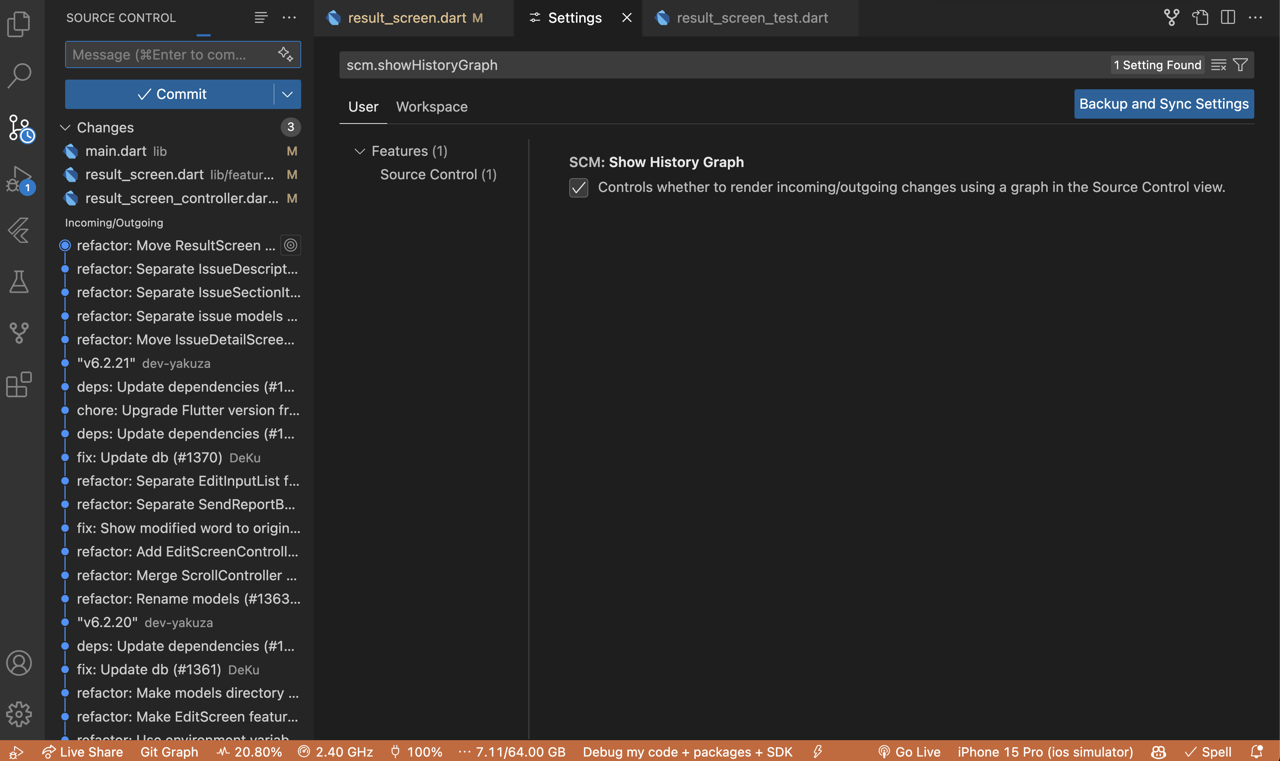Image resolution: width=1280 pixels, height=761 pixels.
Task: Open Git Graph icon in activity bar
Action: pos(19,333)
